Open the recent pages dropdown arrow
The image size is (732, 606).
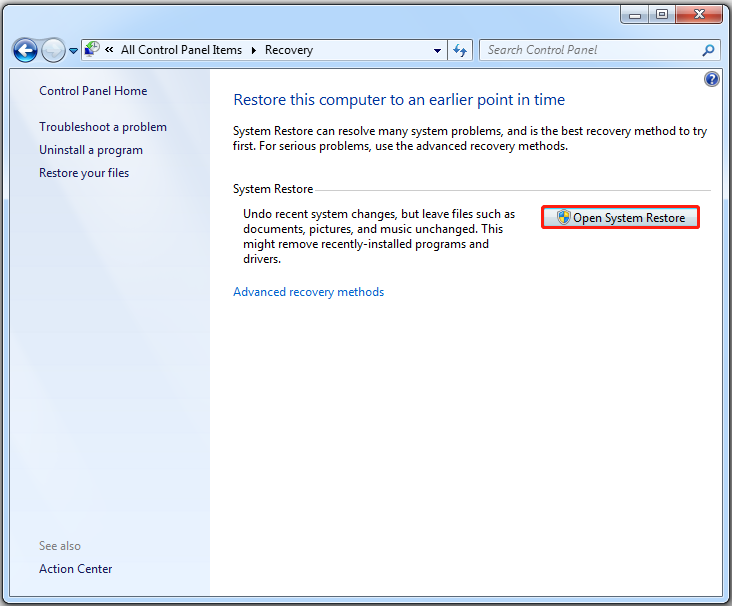(73, 50)
